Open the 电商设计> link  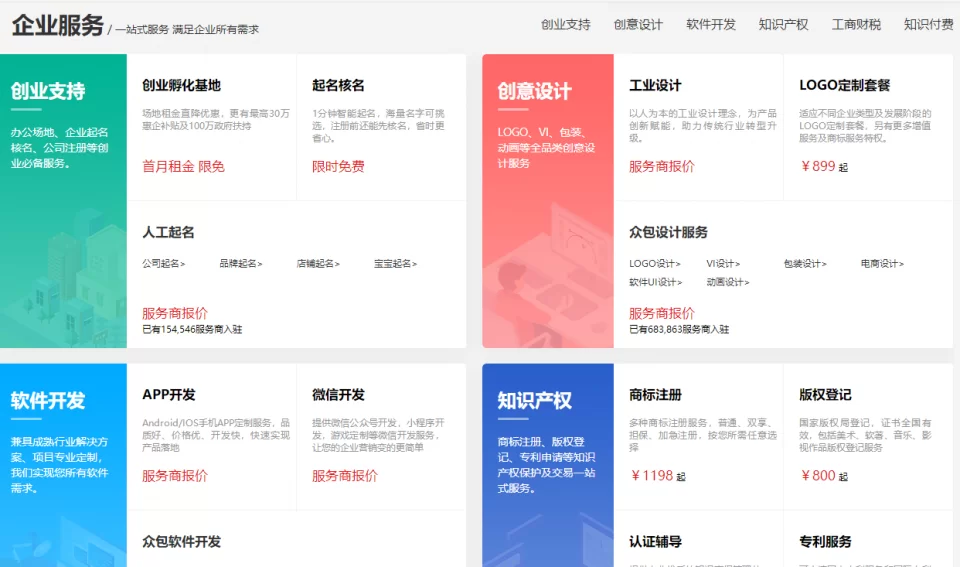[x=882, y=264]
